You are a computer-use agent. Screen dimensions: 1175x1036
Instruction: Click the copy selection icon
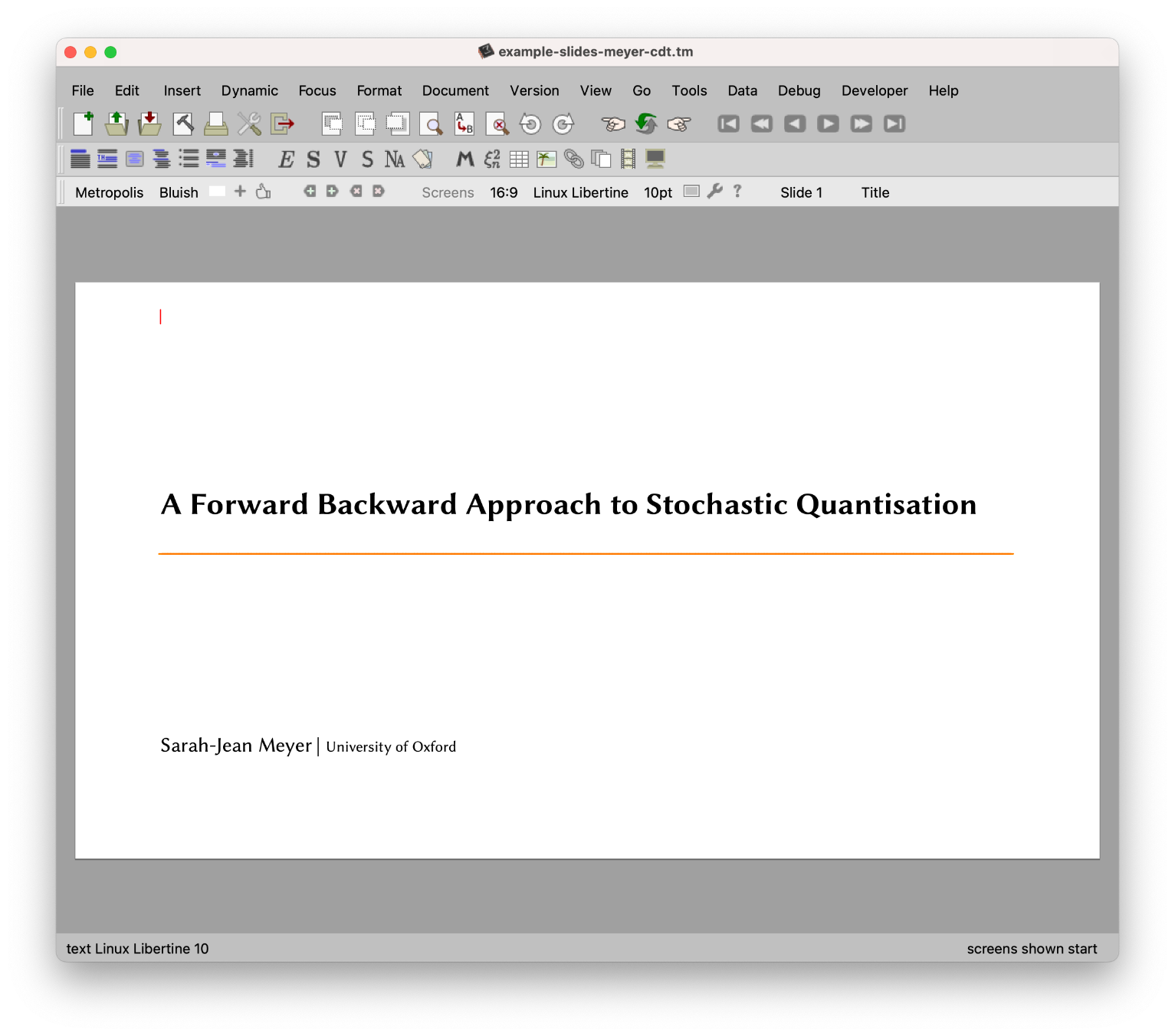pyautogui.click(x=365, y=123)
